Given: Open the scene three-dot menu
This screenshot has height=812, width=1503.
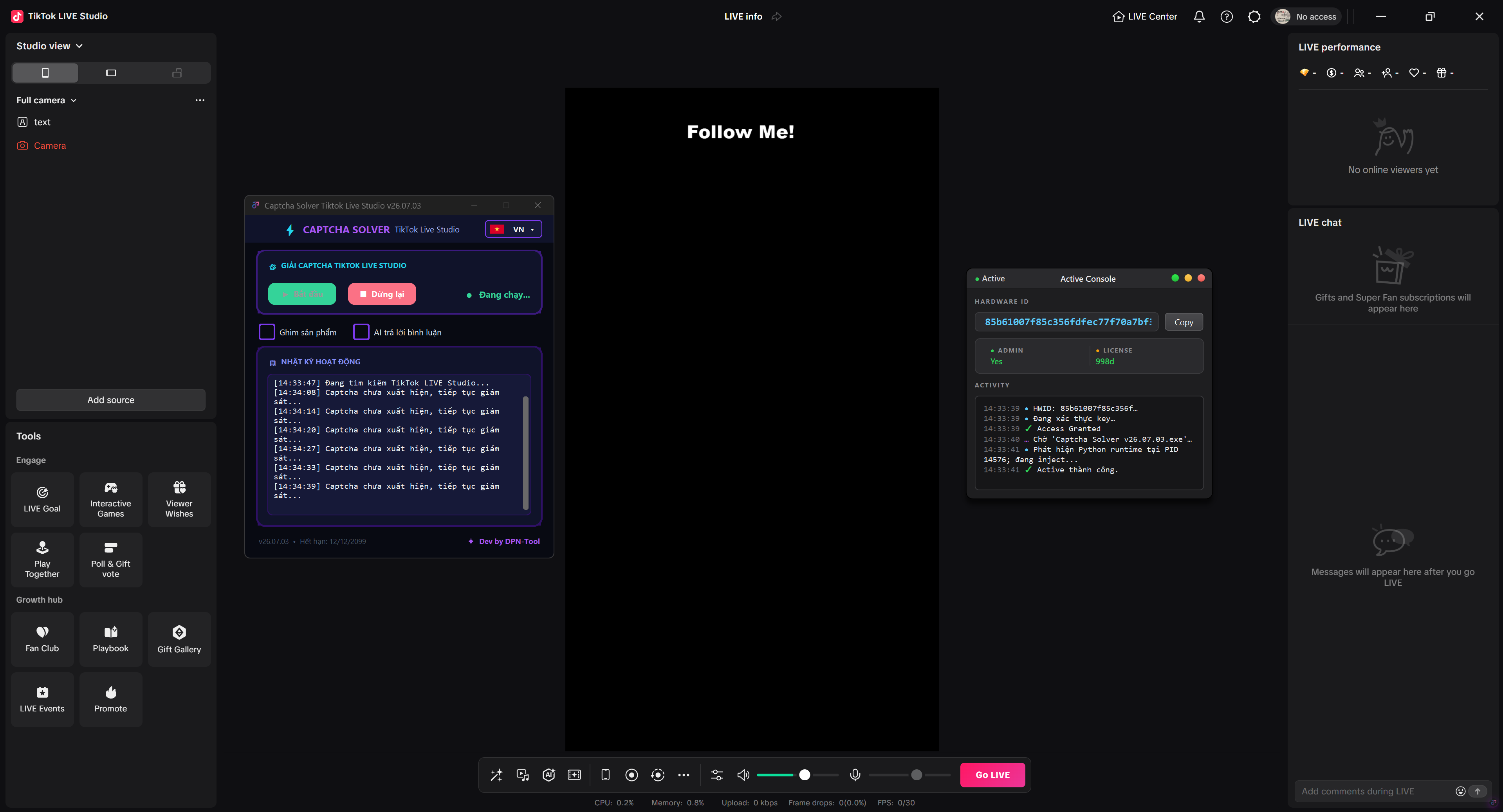Looking at the screenshot, I should pyautogui.click(x=200, y=100).
